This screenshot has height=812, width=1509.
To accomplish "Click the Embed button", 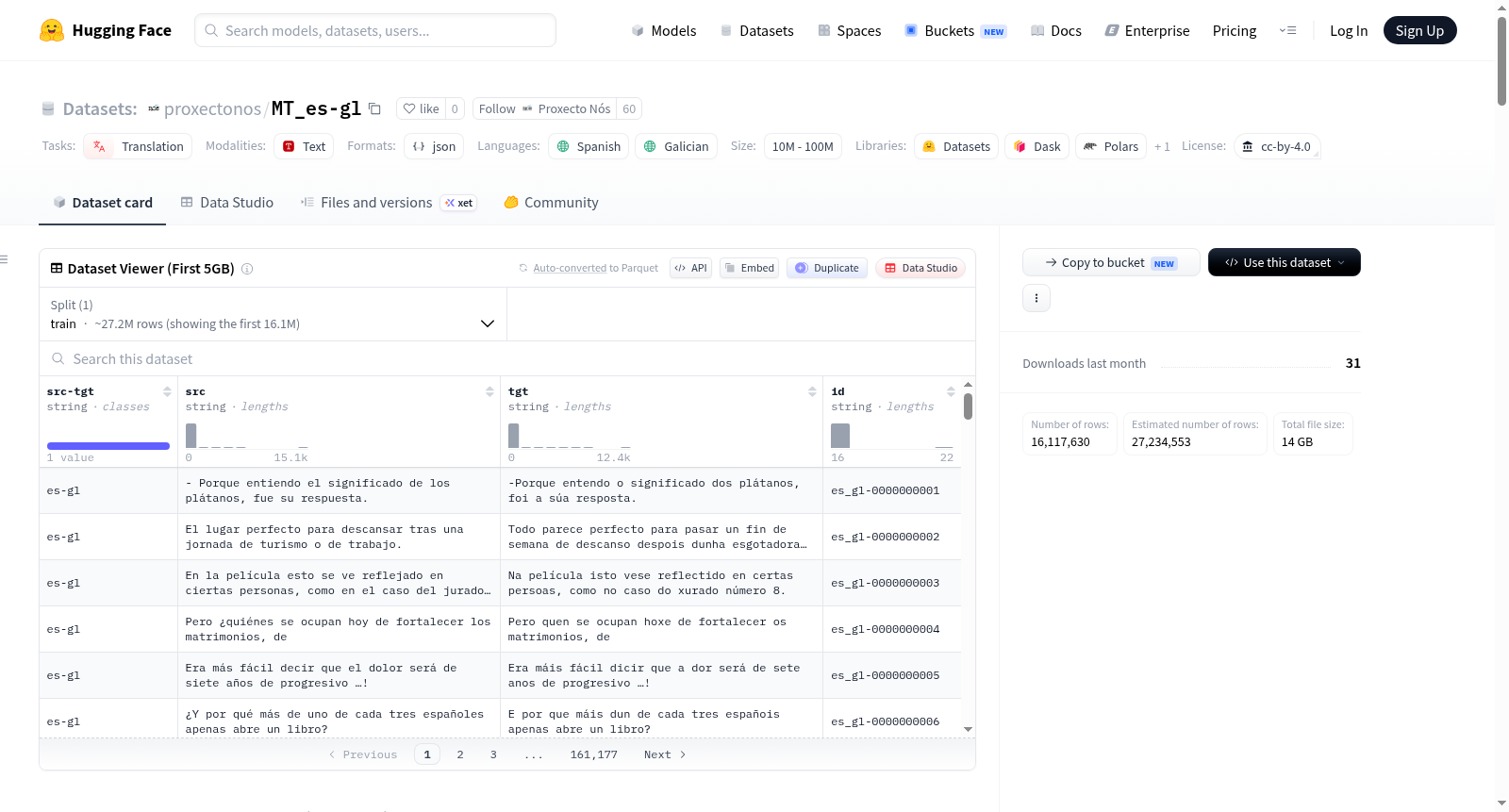I will pyautogui.click(x=750, y=268).
